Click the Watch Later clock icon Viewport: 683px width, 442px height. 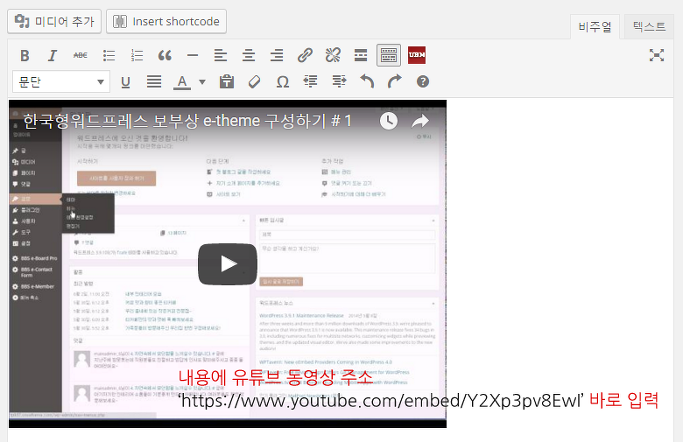[x=389, y=121]
